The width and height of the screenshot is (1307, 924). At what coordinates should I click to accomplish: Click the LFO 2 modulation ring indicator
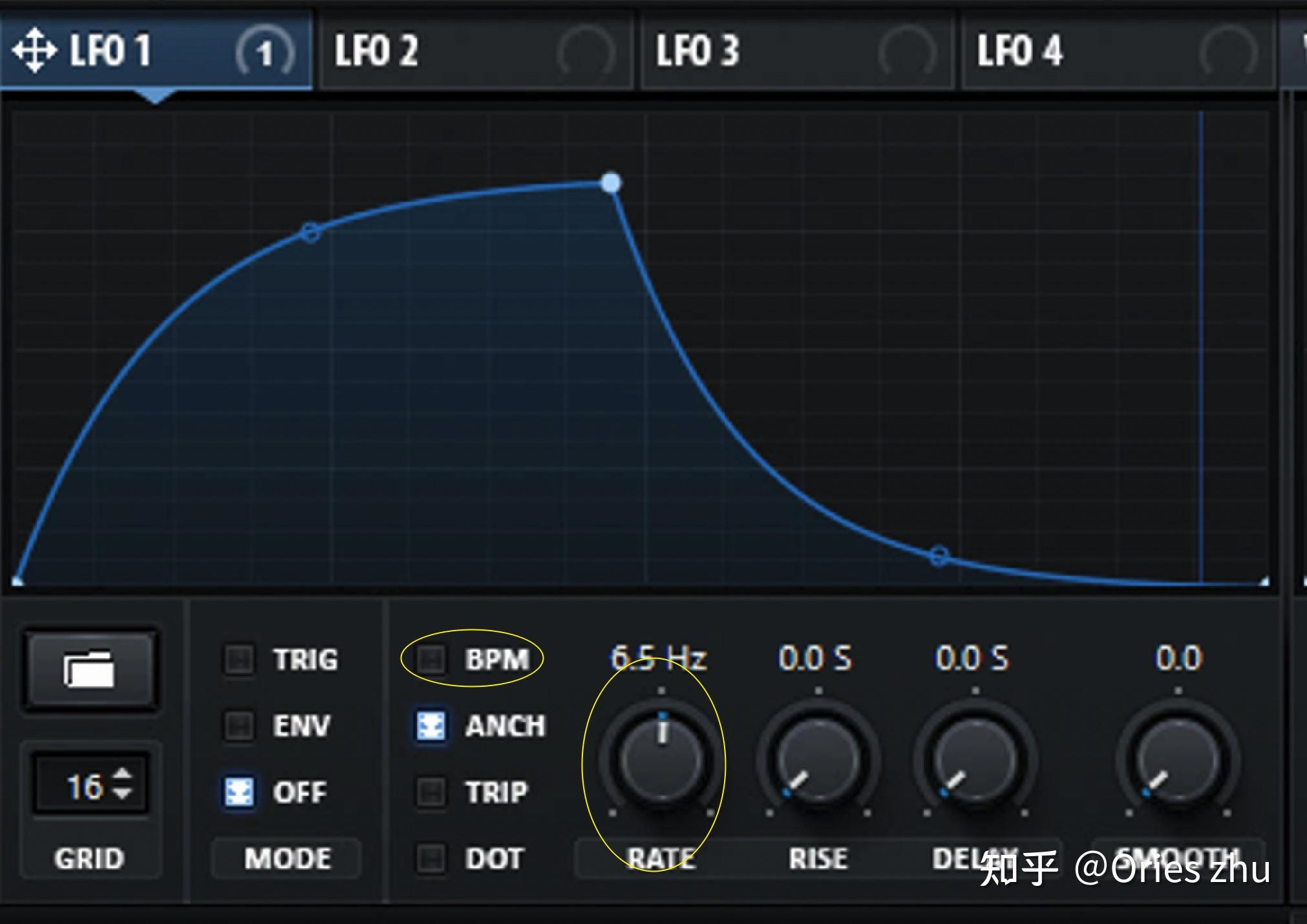coord(585,52)
